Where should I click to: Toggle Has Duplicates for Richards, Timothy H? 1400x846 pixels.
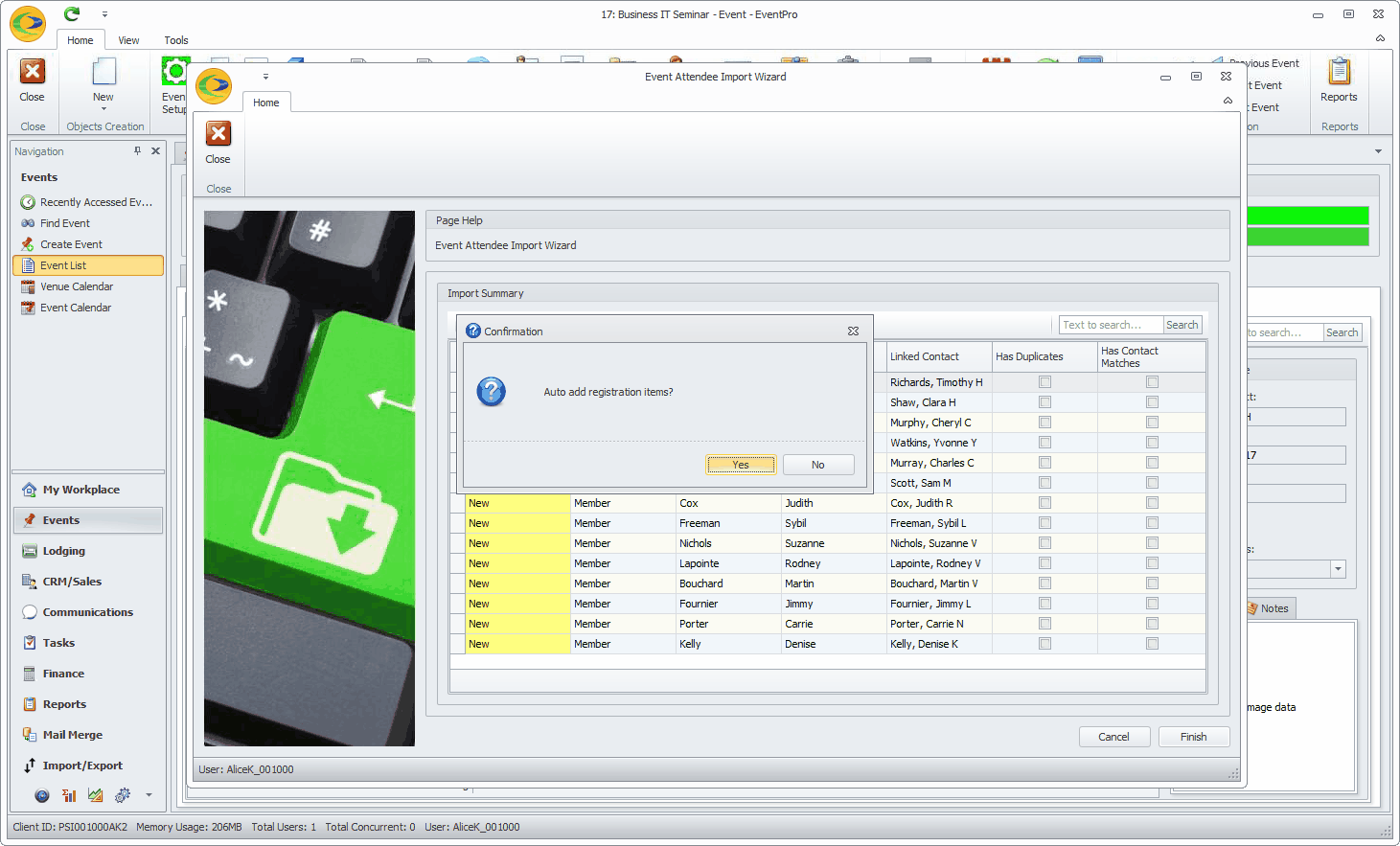click(1045, 382)
